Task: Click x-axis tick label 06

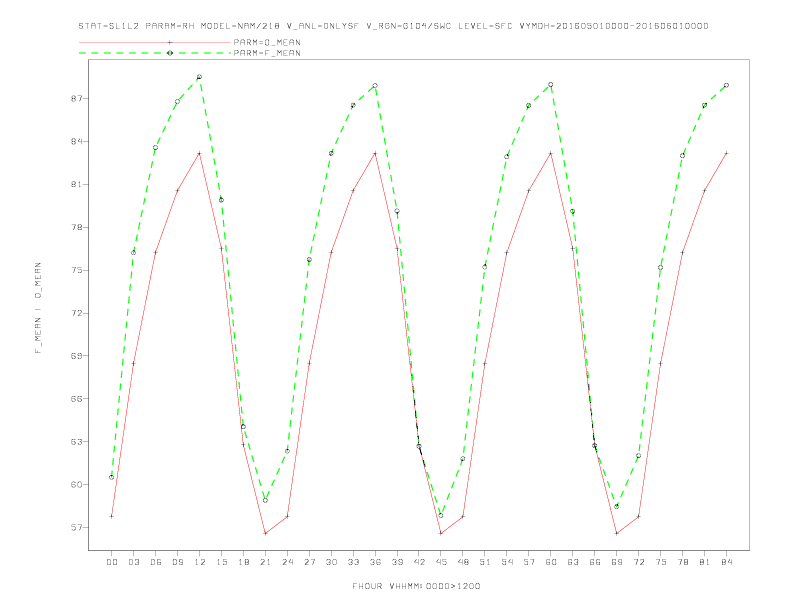Action: [156, 562]
